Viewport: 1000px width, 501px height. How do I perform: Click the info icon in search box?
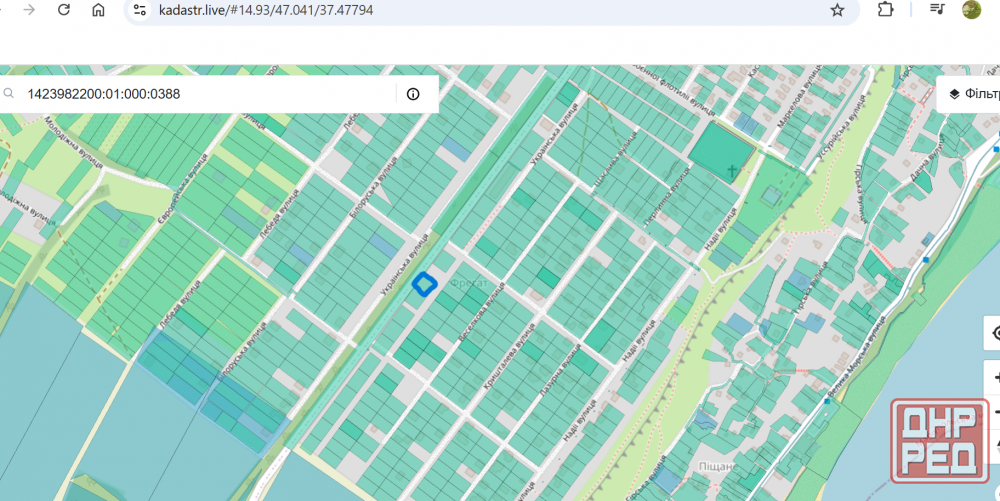pos(413,94)
